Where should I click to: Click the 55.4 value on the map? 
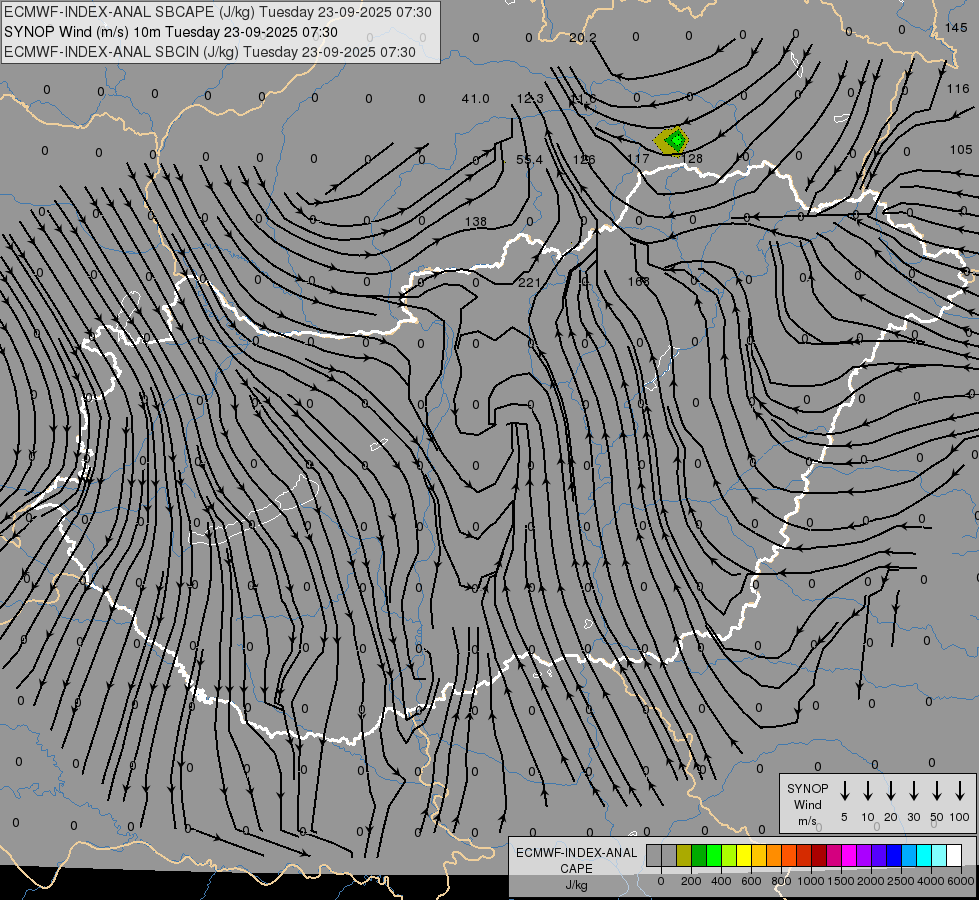[529, 160]
